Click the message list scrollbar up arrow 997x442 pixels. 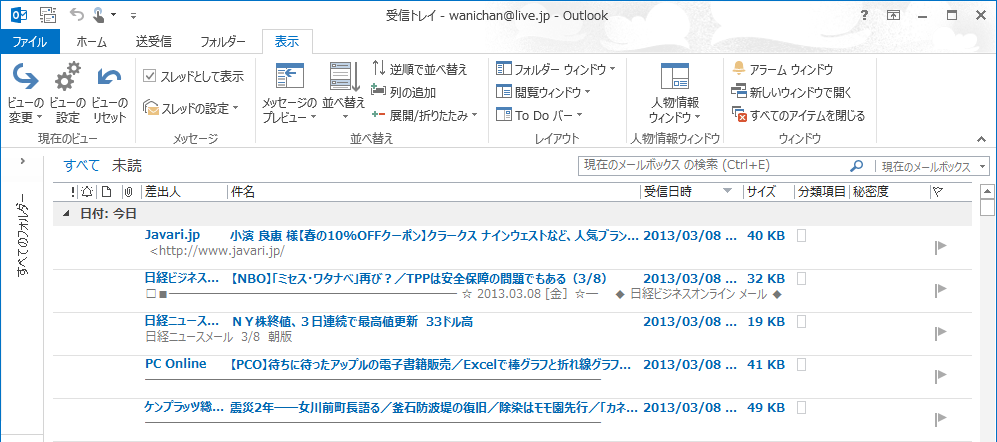pos(987,190)
